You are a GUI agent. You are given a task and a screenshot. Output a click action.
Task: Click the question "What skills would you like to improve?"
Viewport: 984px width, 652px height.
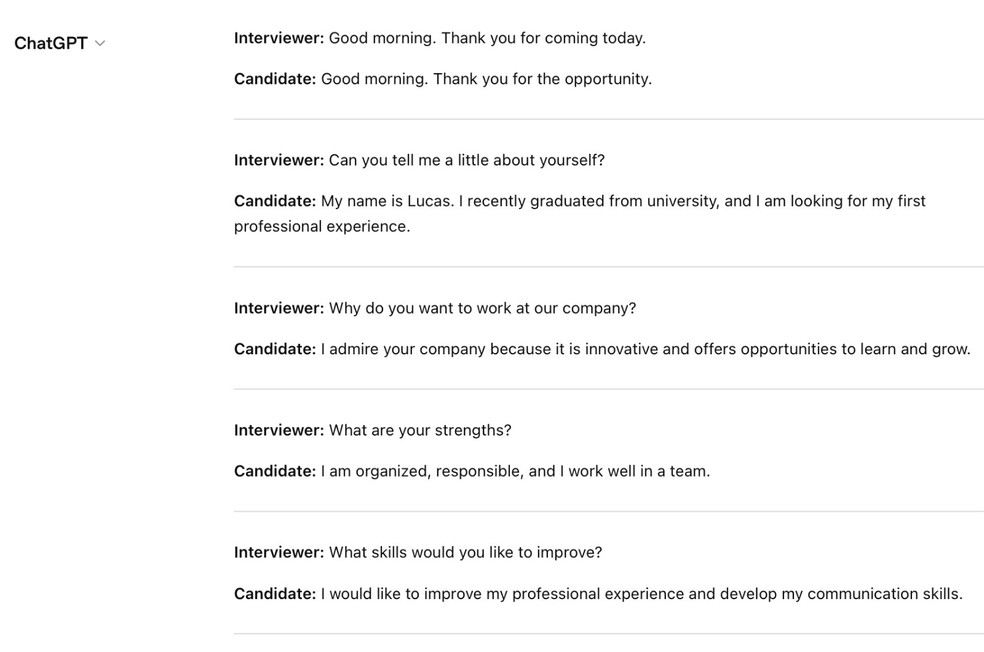pyautogui.click(x=465, y=552)
